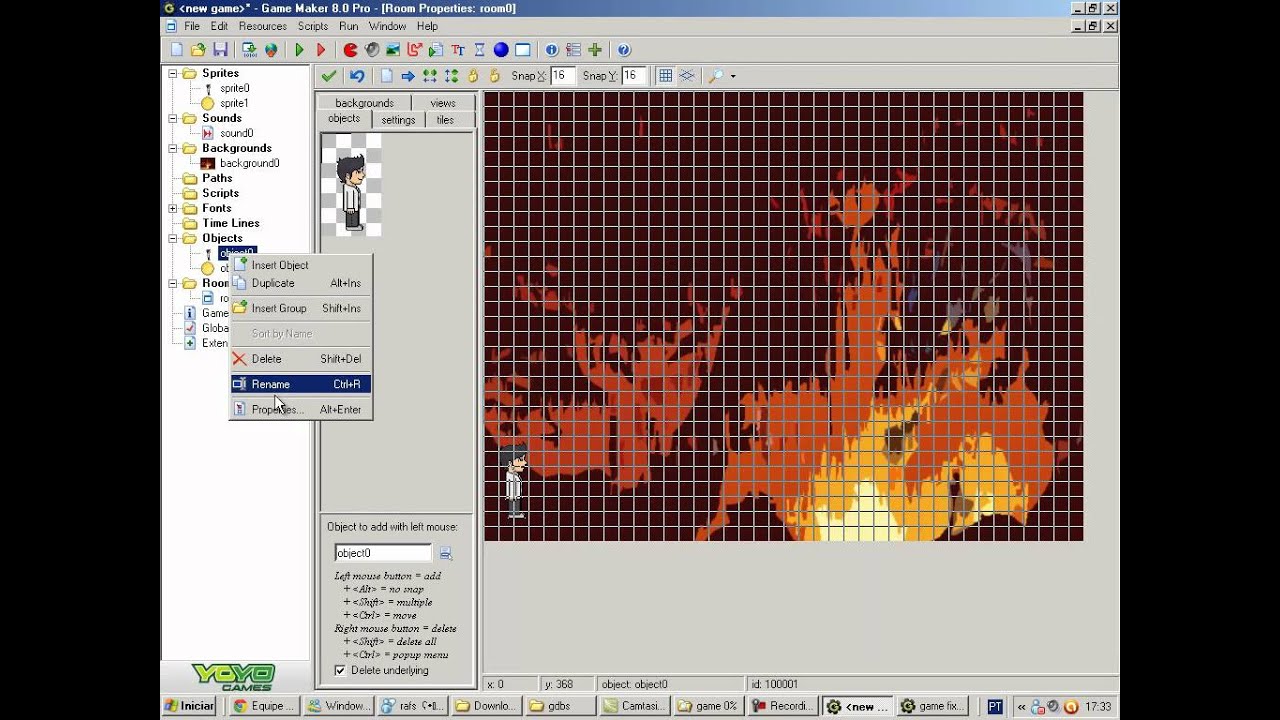The width and height of the screenshot is (1280, 720).
Task: Switch to the settings tab
Action: pyautogui.click(x=398, y=120)
